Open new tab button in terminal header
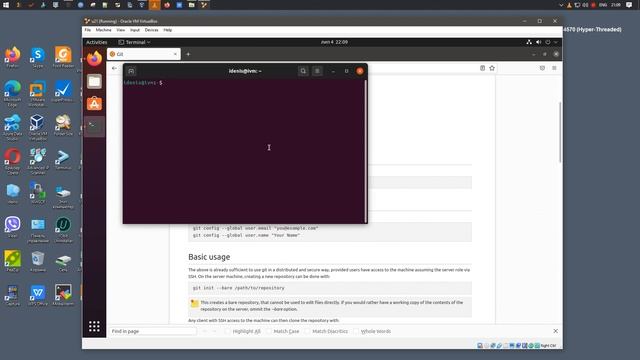Image resolution: width=640 pixels, height=360 pixels. click(x=131, y=71)
